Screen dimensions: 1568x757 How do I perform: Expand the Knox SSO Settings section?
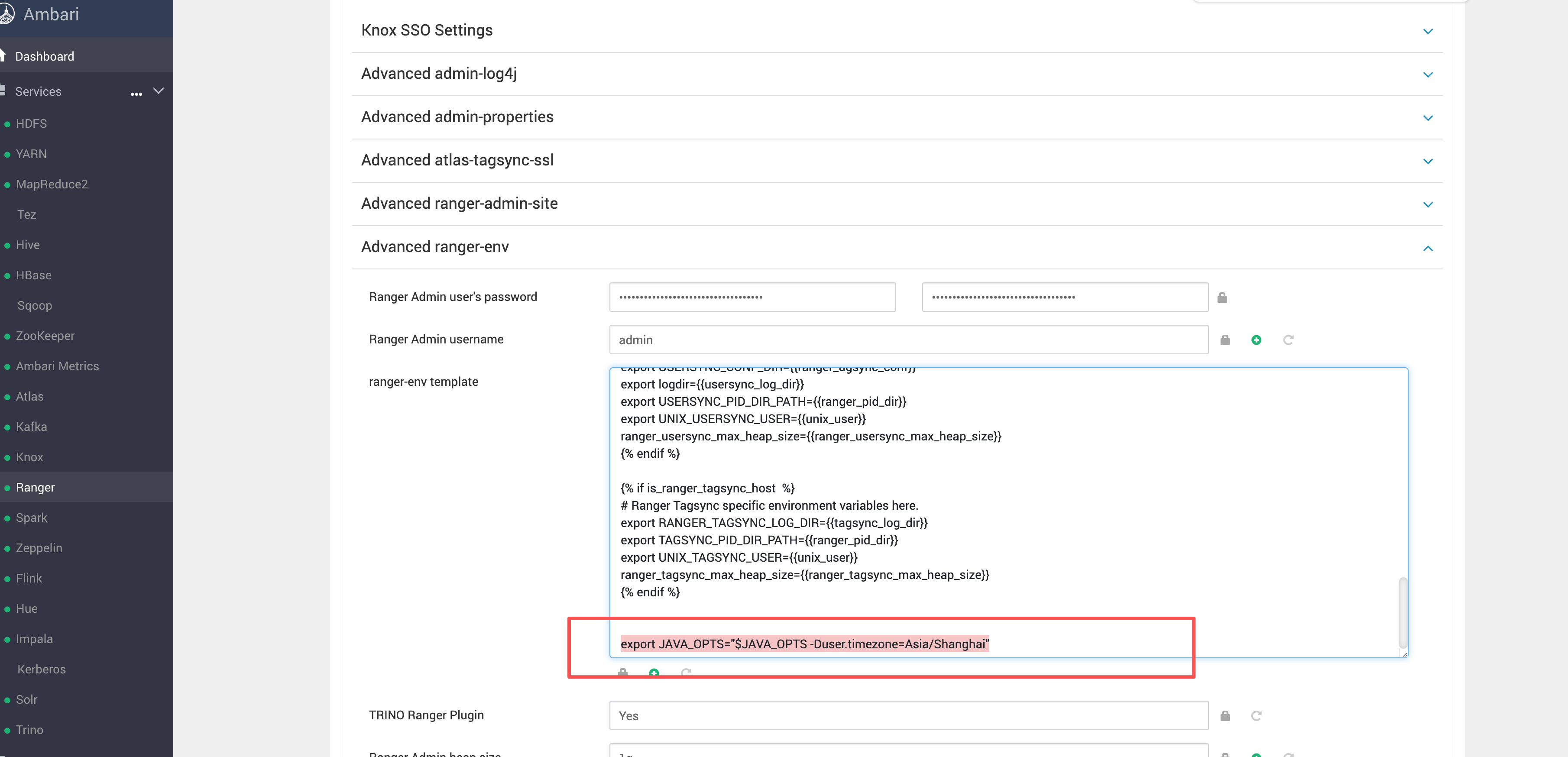point(1427,31)
